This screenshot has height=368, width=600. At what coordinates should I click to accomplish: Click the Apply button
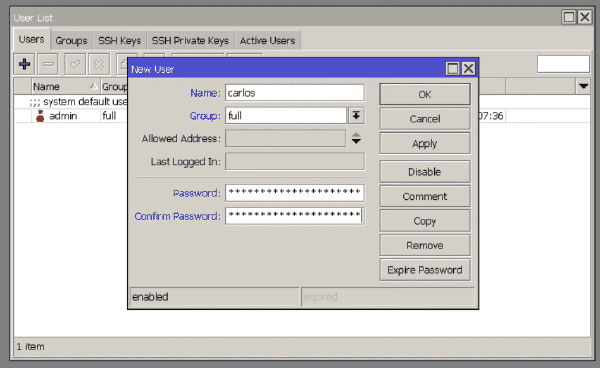(x=425, y=143)
